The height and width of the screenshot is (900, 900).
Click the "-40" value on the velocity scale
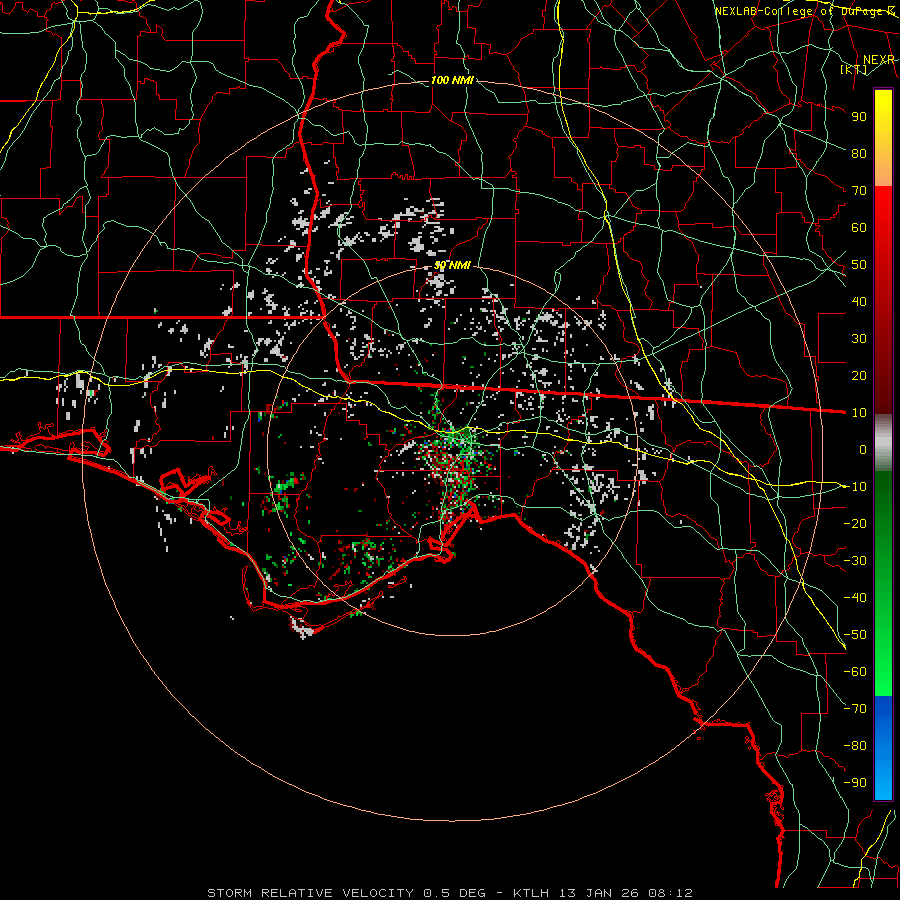tap(855, 598)
